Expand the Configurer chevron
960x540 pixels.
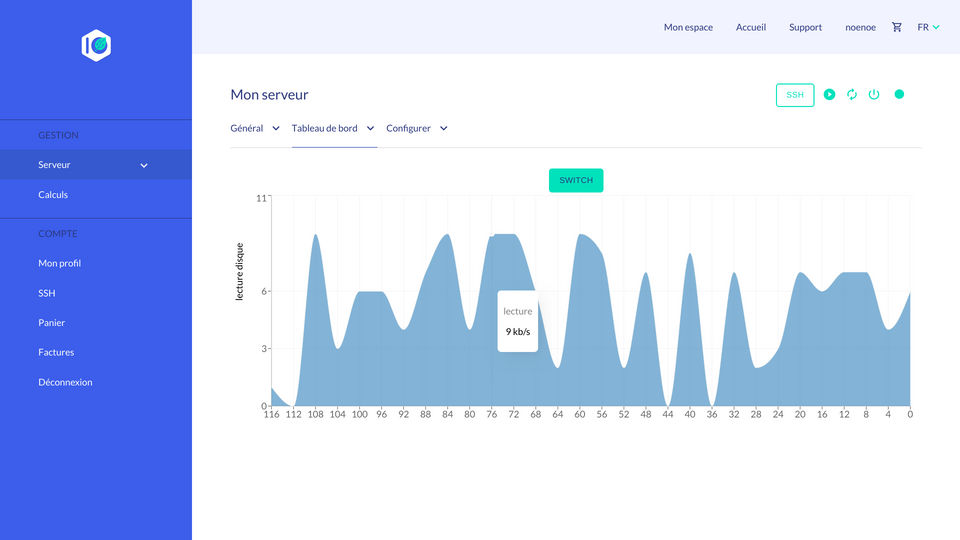(x=444, y=129)
